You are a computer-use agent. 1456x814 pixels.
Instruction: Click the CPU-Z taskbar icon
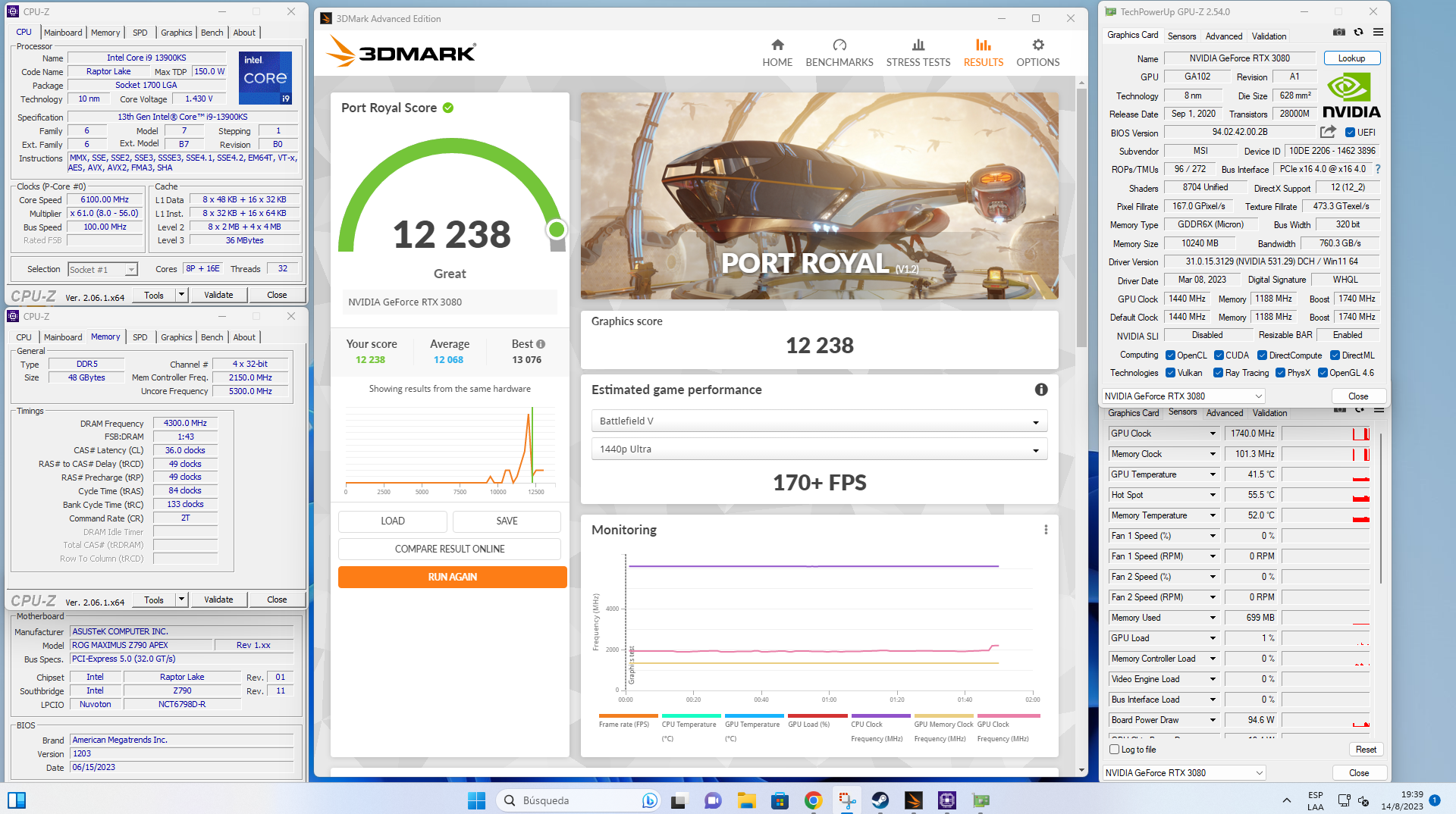pyautogui.click(x=947, y=800)
